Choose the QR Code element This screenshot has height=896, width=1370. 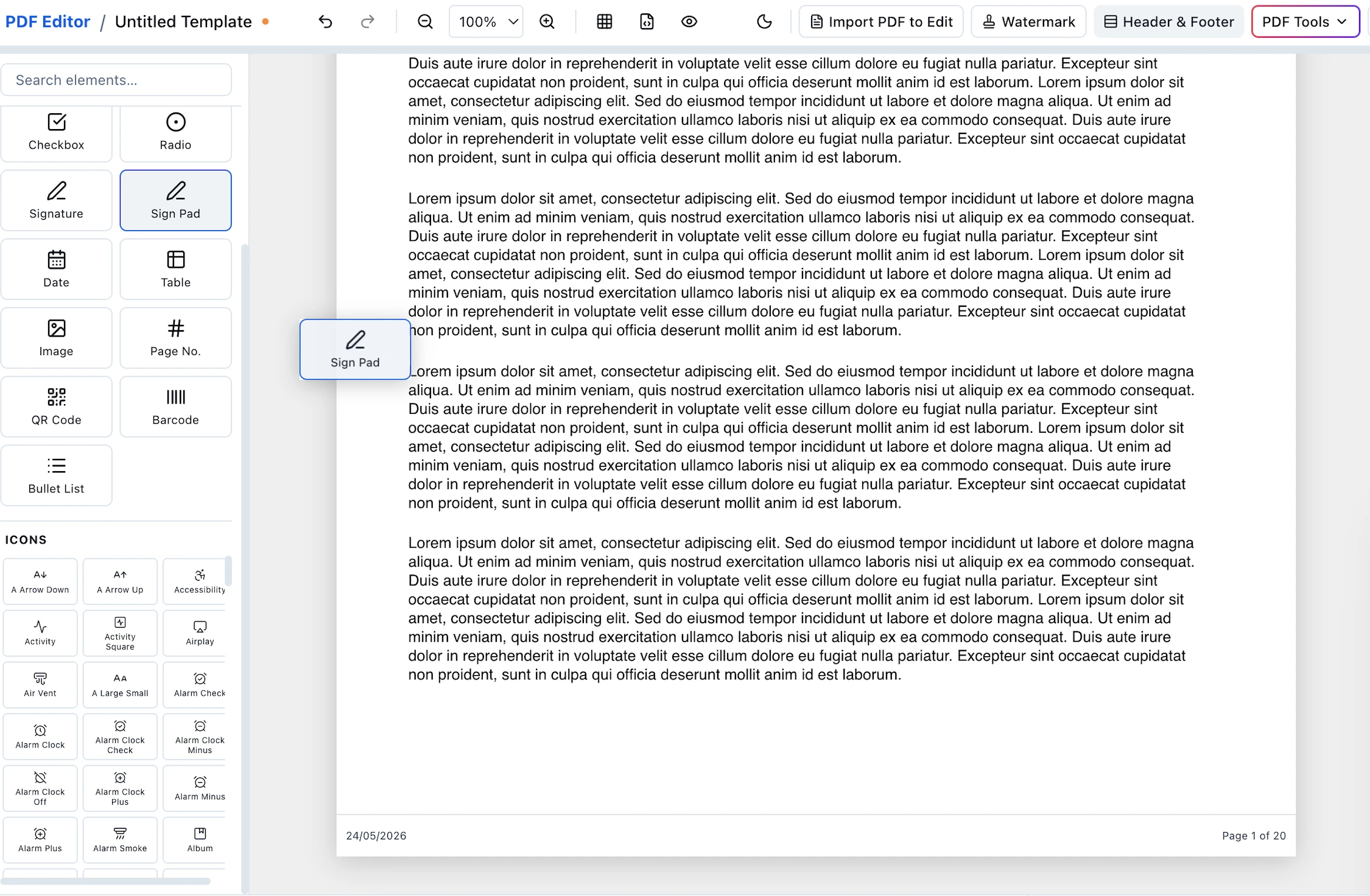(56, 407)
